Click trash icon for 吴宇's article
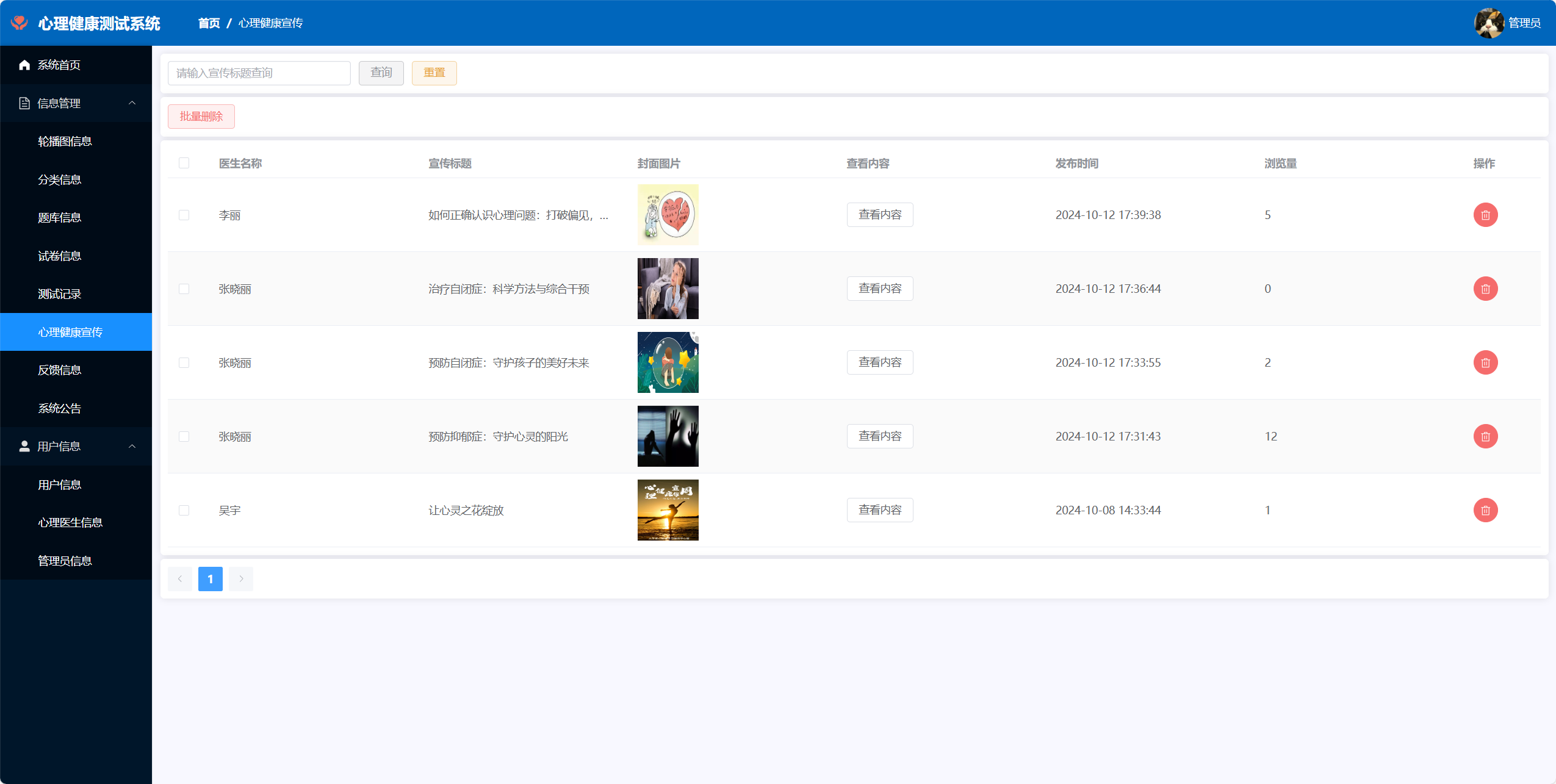 [x=1485, y=510]
